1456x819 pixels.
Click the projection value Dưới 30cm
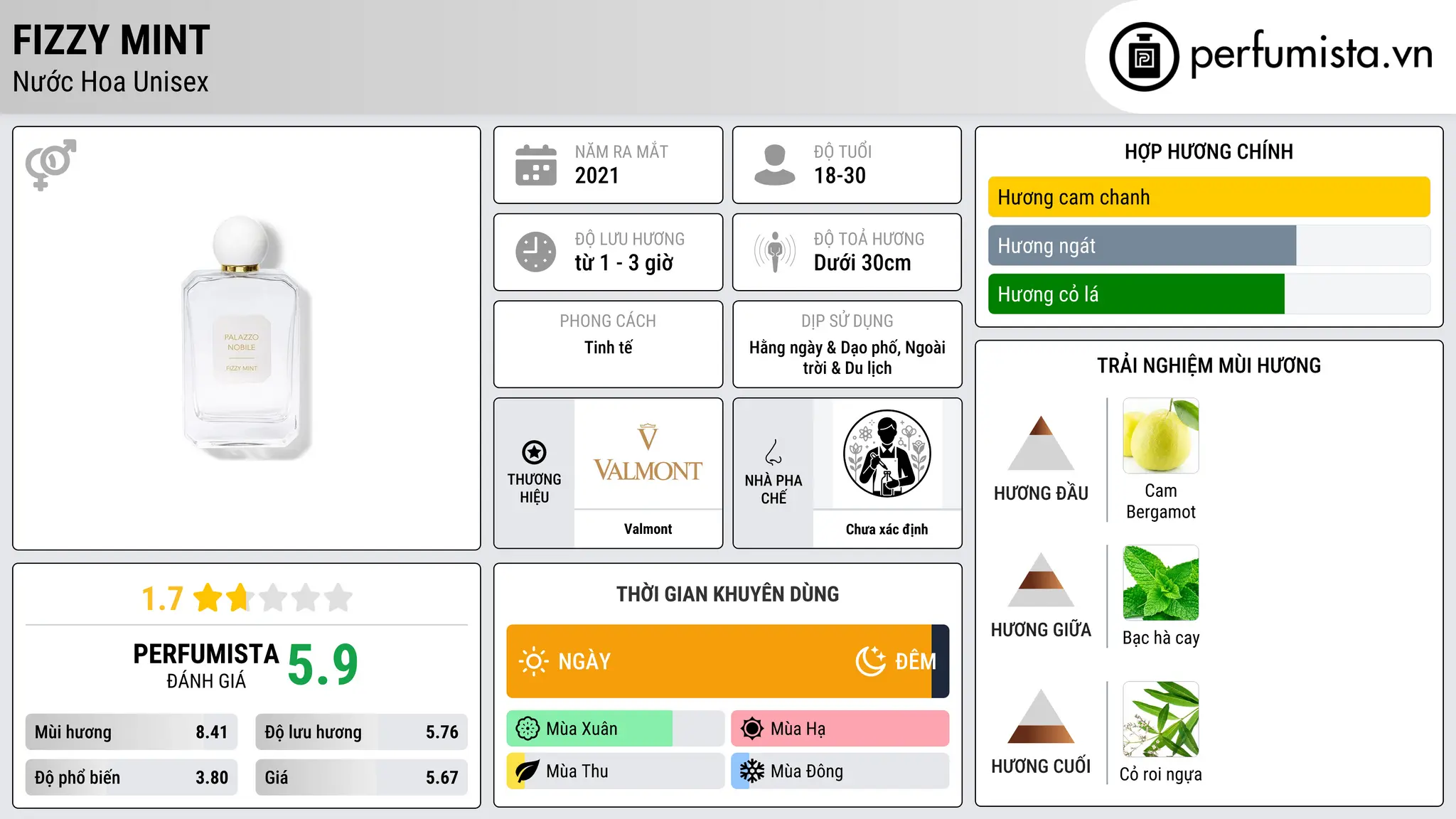pyautogui.click(x=862, y=263)
